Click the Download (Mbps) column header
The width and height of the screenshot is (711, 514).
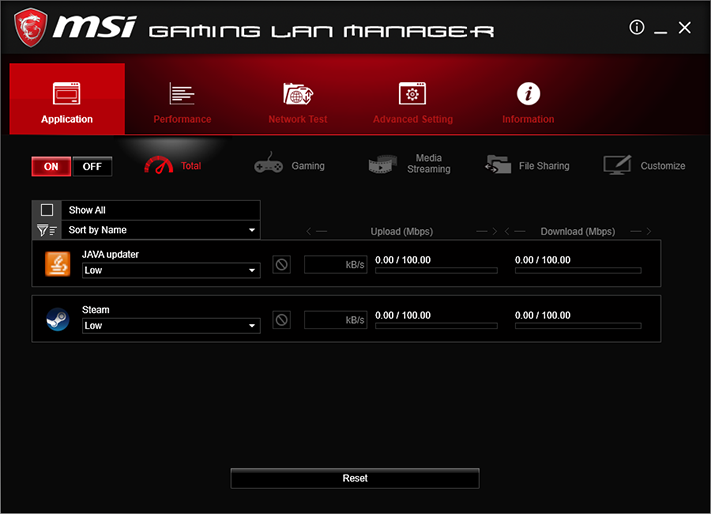(x=578, y=231)
